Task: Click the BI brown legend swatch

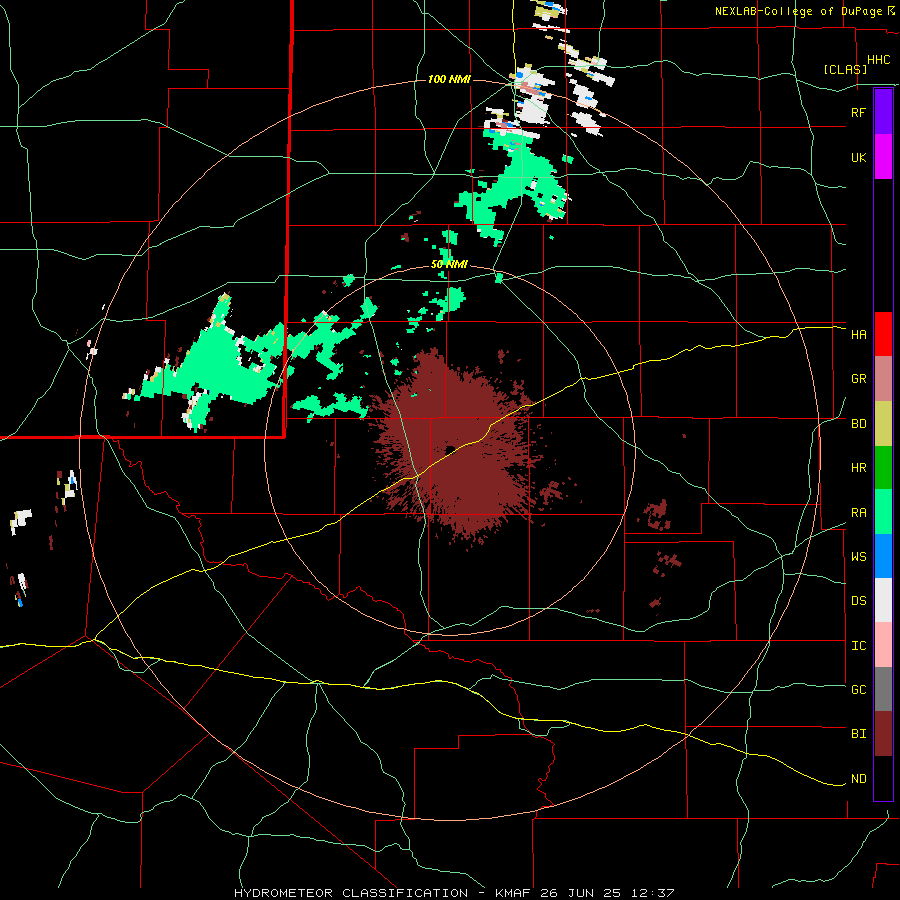Action: pyautogui.click(x=883, y=734)
